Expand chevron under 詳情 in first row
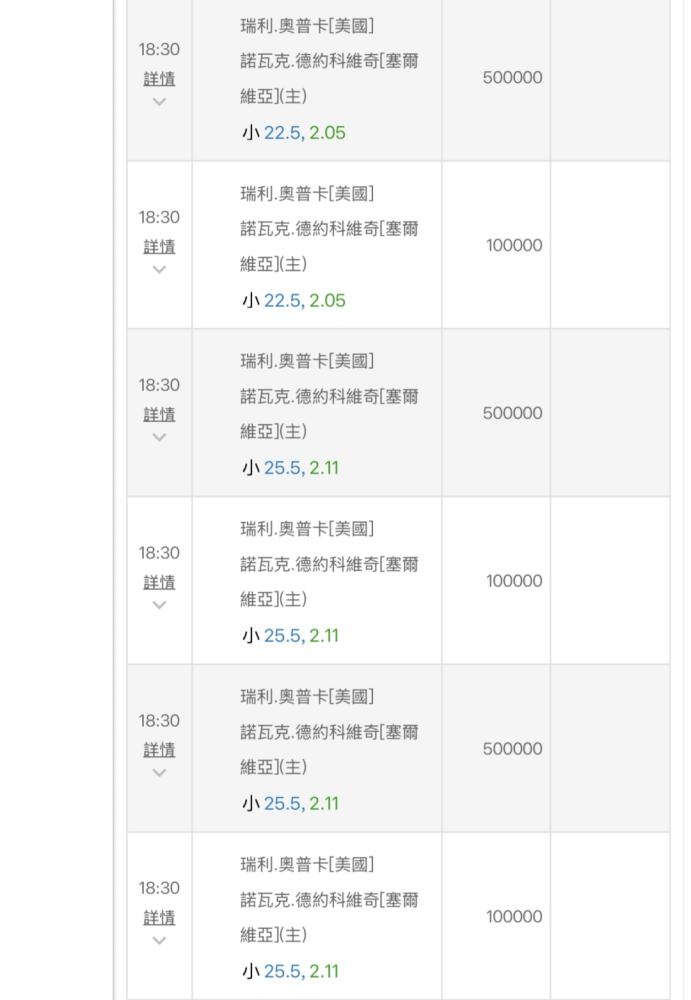The height and width of the screenshot is (1000, 691). [x=160, y=101]
